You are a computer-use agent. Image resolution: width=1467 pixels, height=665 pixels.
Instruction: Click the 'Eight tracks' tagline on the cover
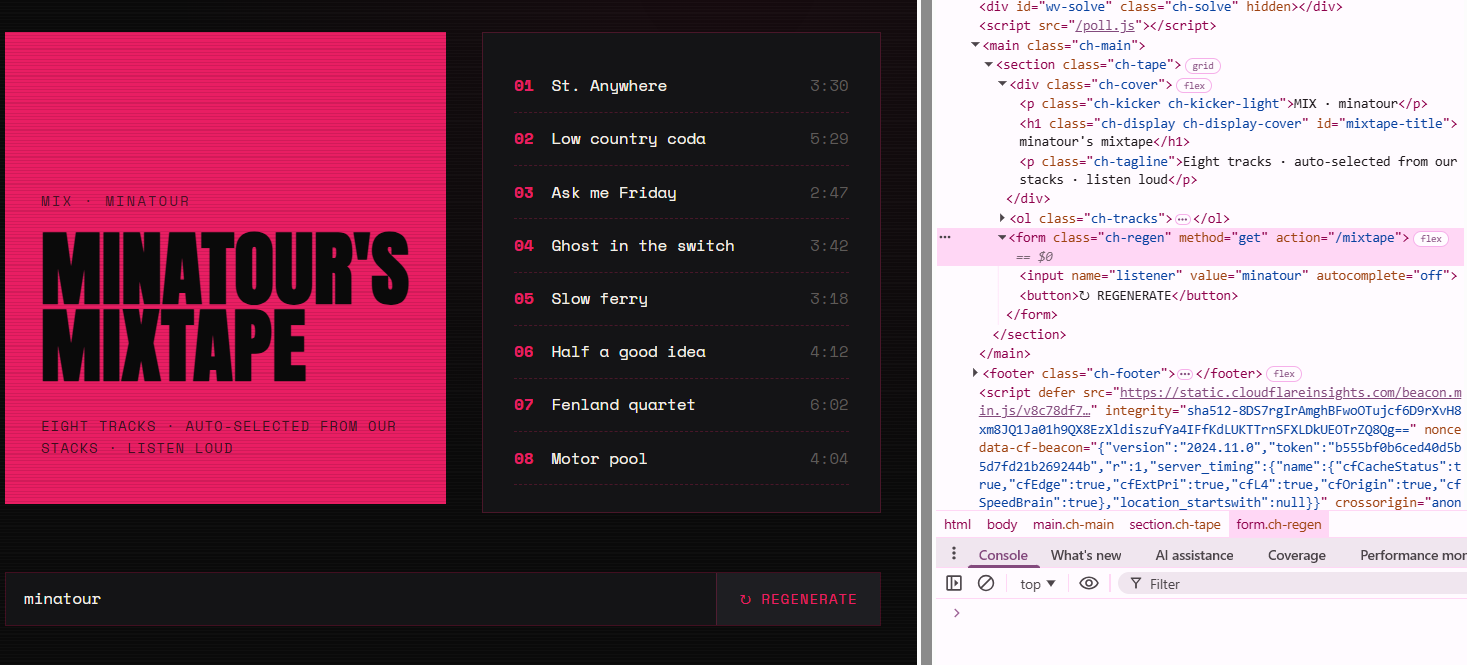coord(219,437)
